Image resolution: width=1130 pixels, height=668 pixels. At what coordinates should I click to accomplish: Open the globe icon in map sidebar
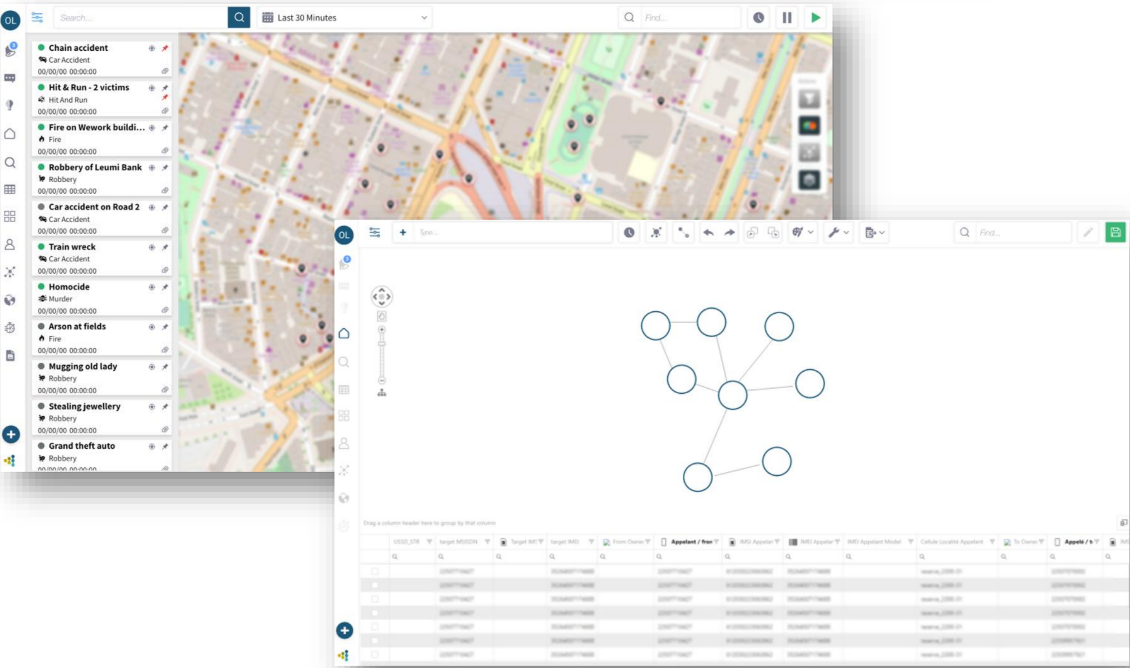(x=10, y=300)
